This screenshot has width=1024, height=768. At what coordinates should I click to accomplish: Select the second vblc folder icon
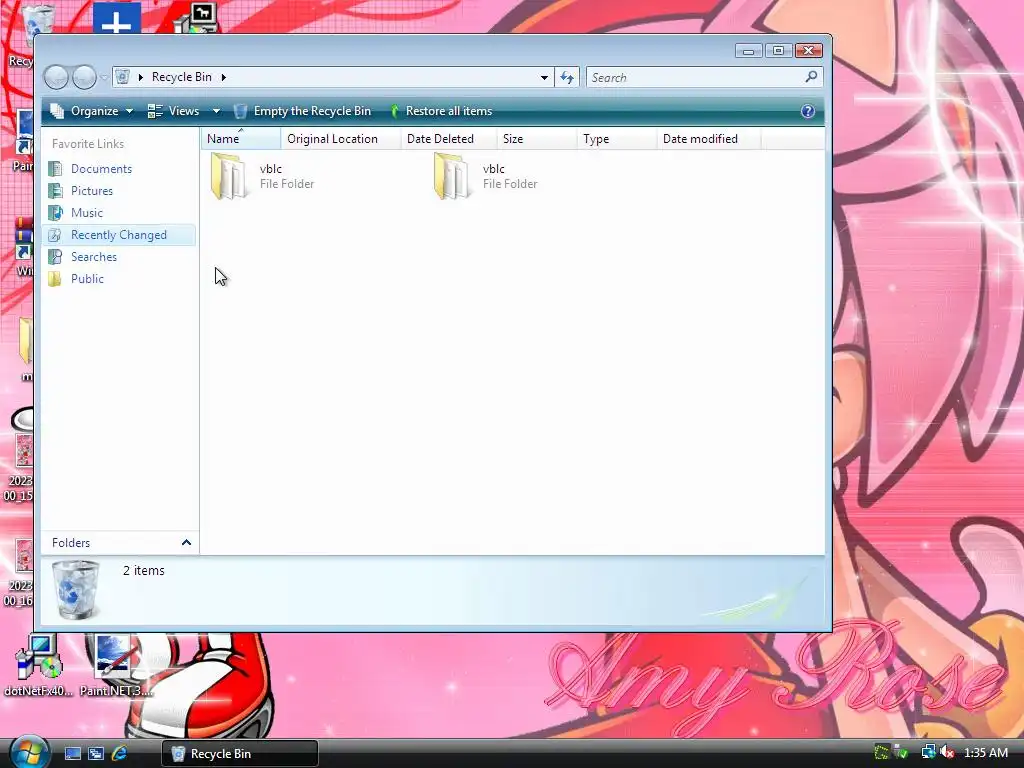coord(452,176)
